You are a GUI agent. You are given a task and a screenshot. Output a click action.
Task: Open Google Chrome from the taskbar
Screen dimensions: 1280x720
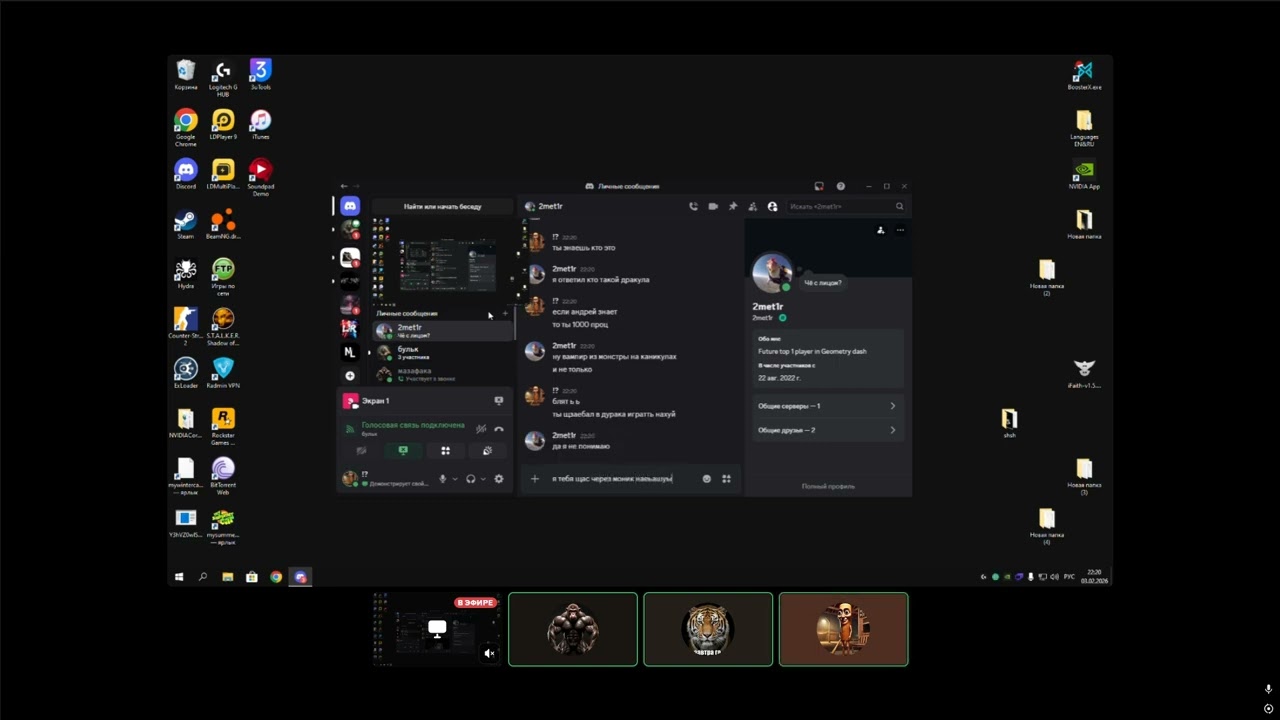click(276, 577)
